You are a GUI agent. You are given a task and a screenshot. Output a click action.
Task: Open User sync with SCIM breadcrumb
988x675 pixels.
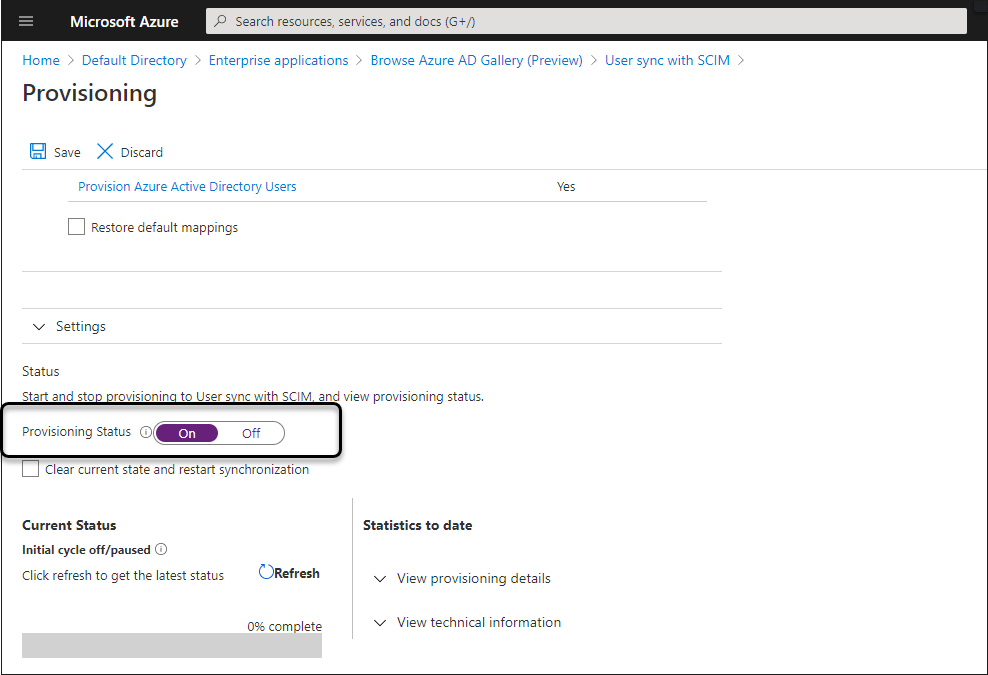click(x=667, y=61)
